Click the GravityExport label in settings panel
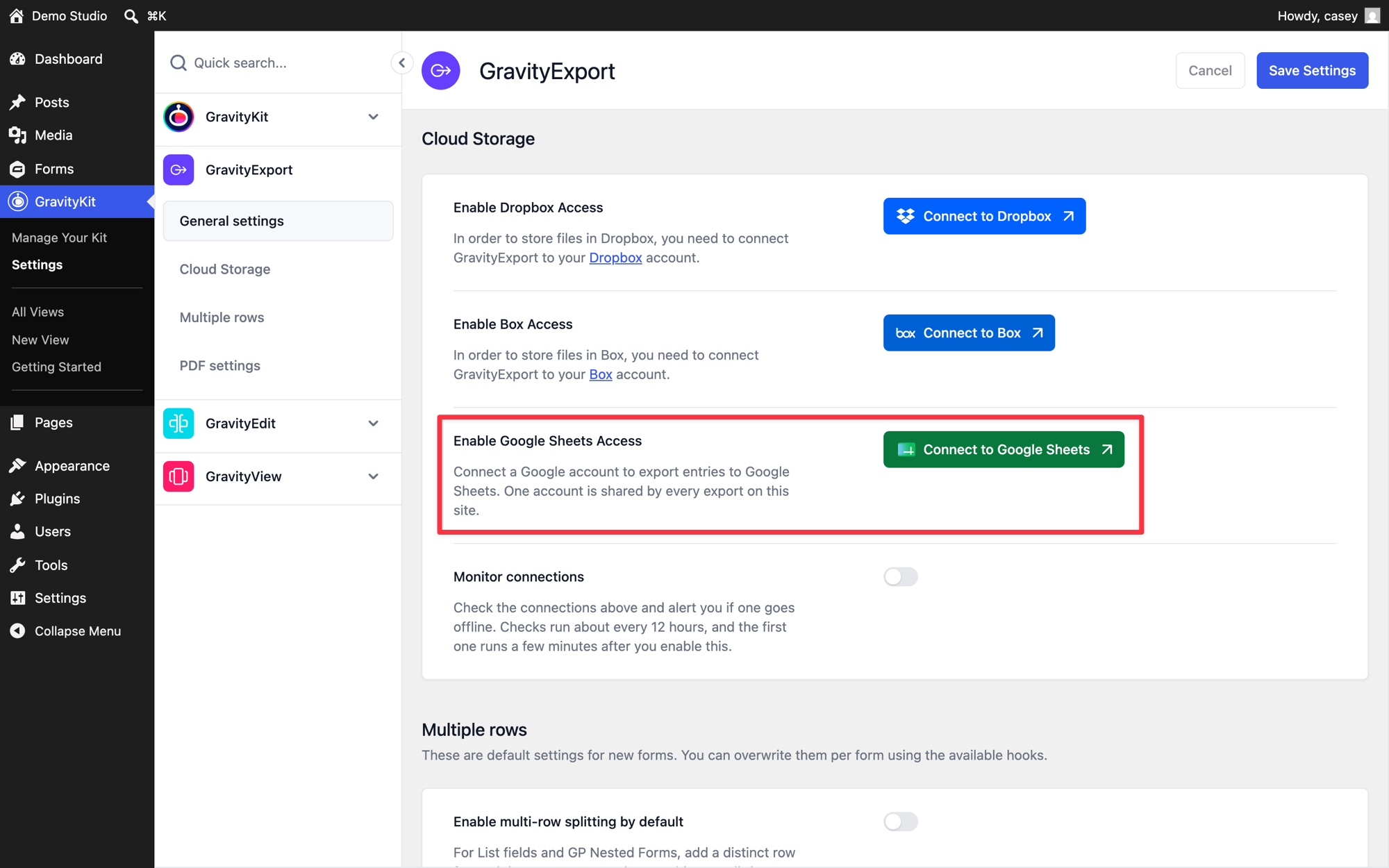The height and width of the screenshot is (868, 1389). point(249,169)
